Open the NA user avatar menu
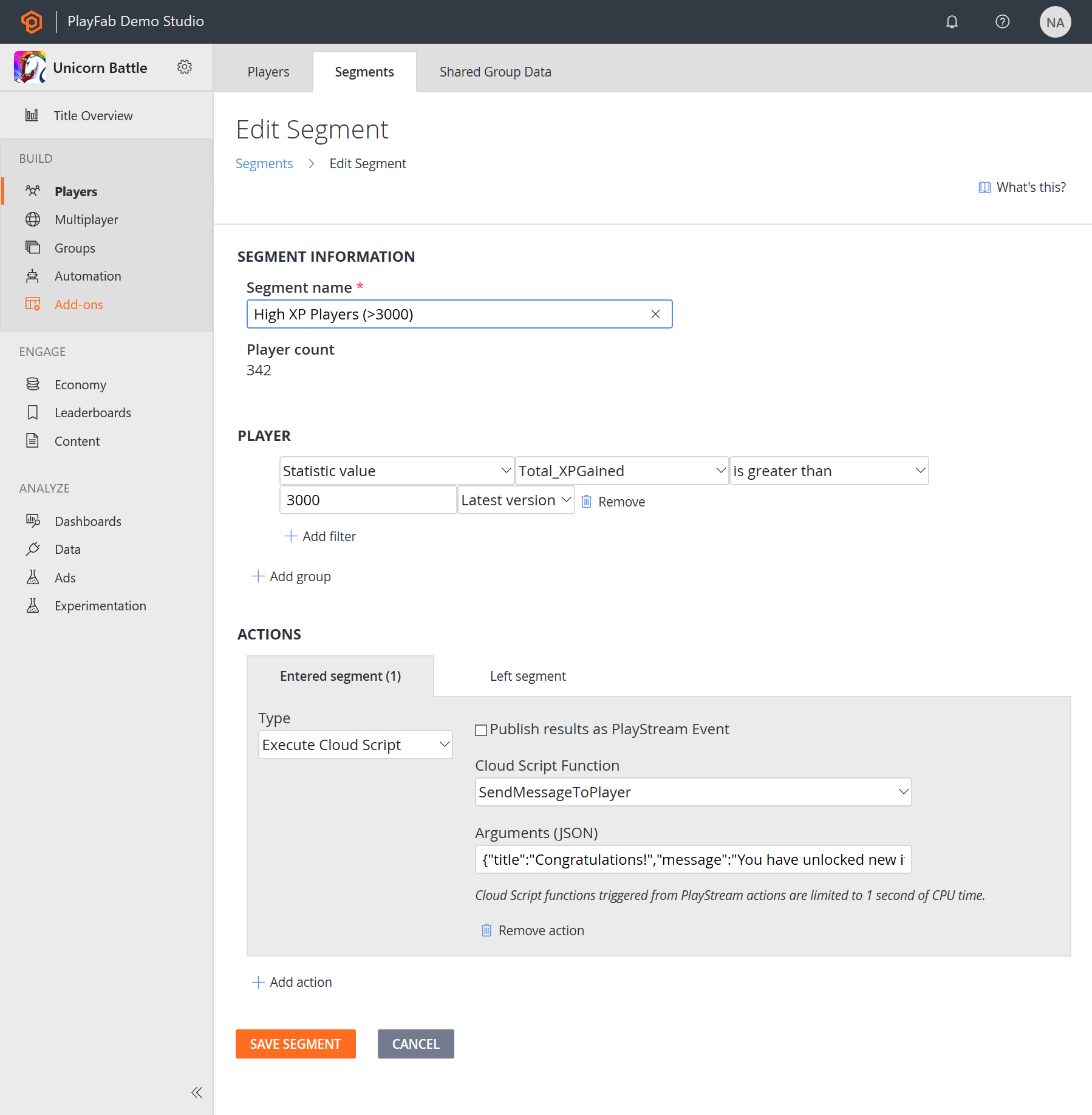This screenshot has height=1115, width=1092. (x=1055, y=22)
